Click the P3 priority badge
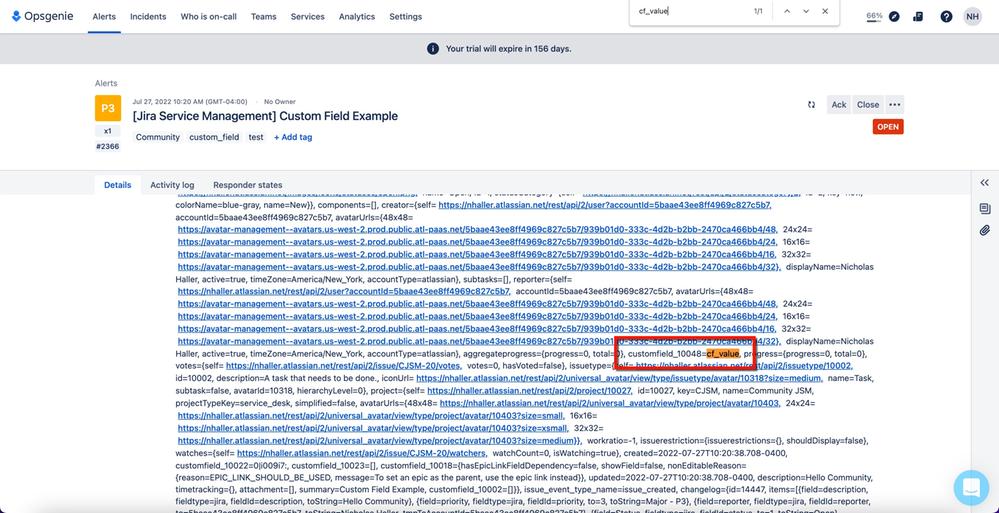The width and height of the screenshot is (999, 513). (108, 108)
